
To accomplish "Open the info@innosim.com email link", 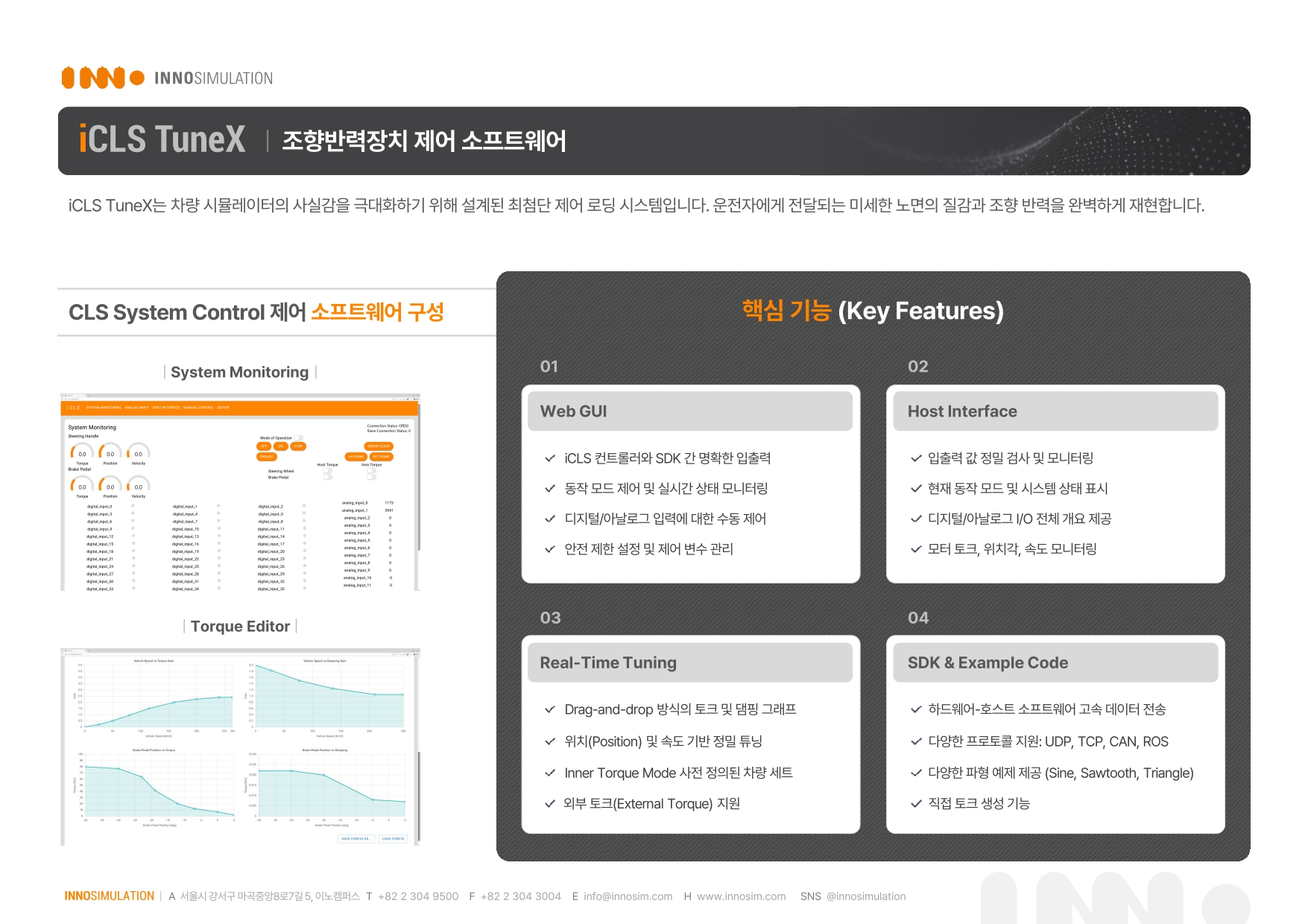I will pyautogui.click(x=628, y=896).
